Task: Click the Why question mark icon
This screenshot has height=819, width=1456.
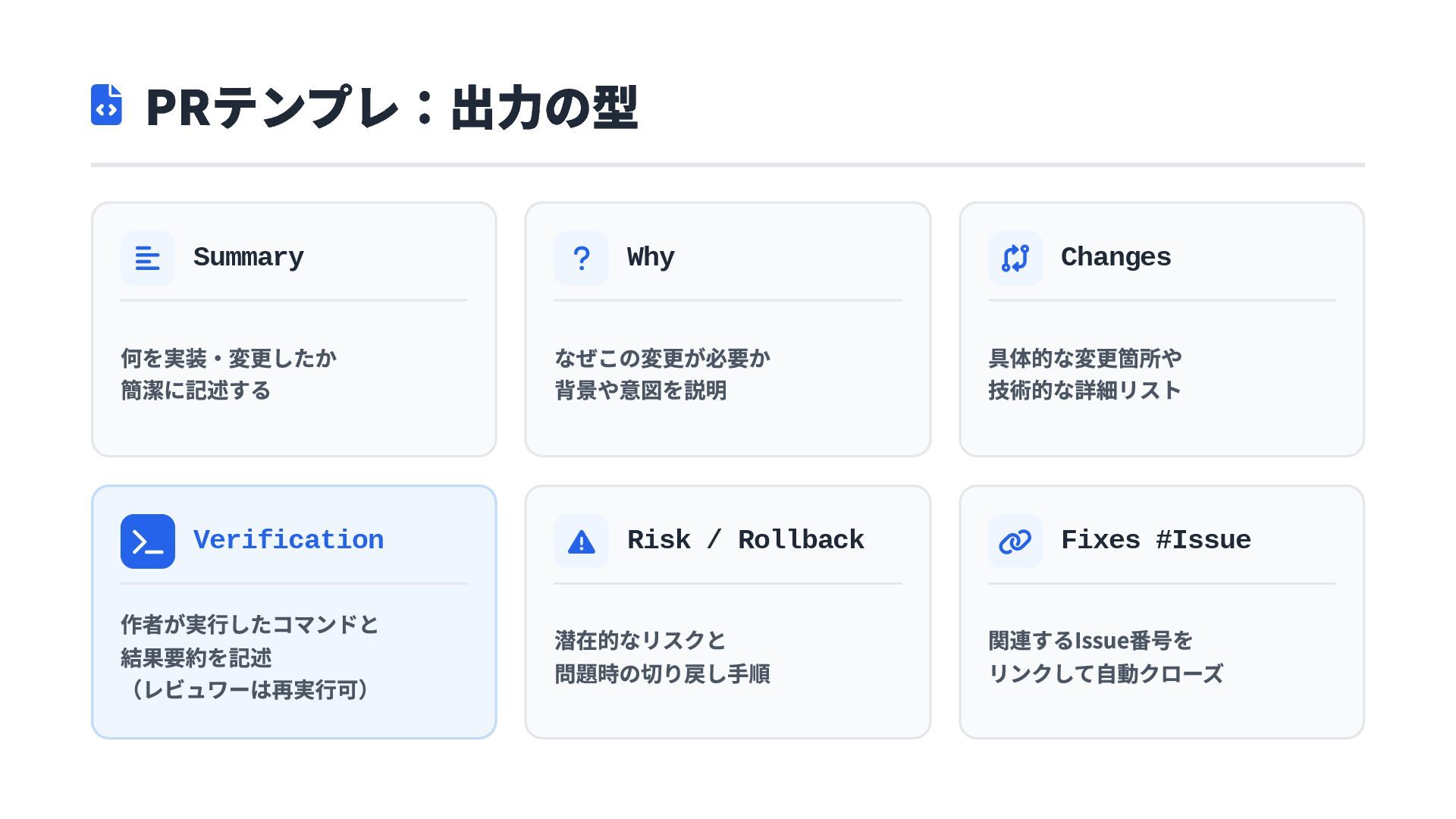Action: tap(581, 258)
